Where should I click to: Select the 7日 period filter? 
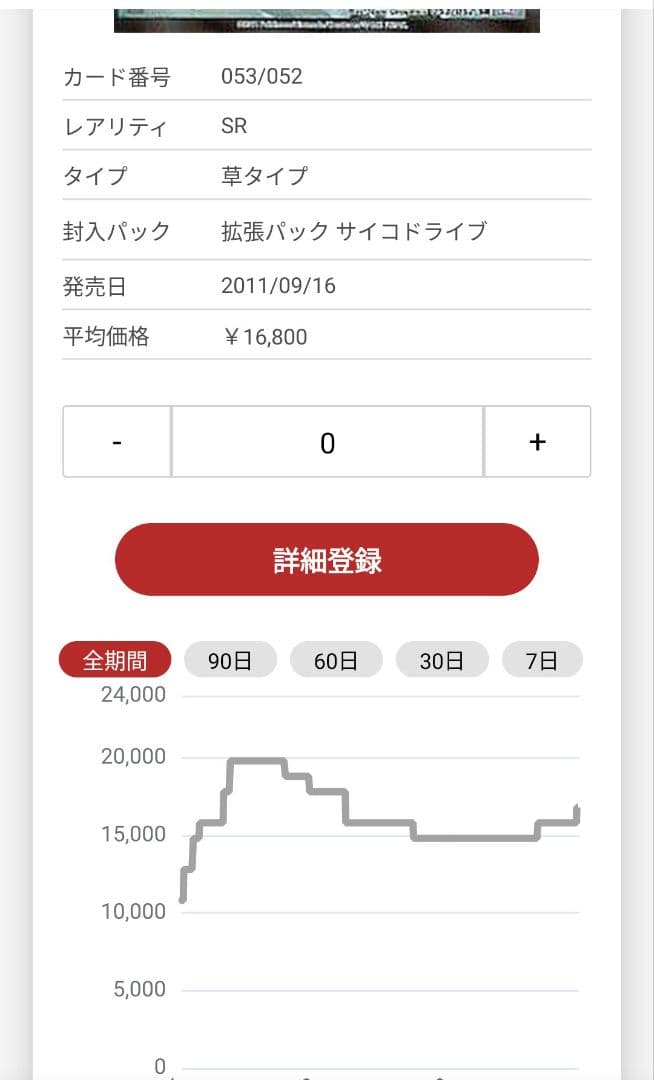pyautogui.click(x=542, y=659)
